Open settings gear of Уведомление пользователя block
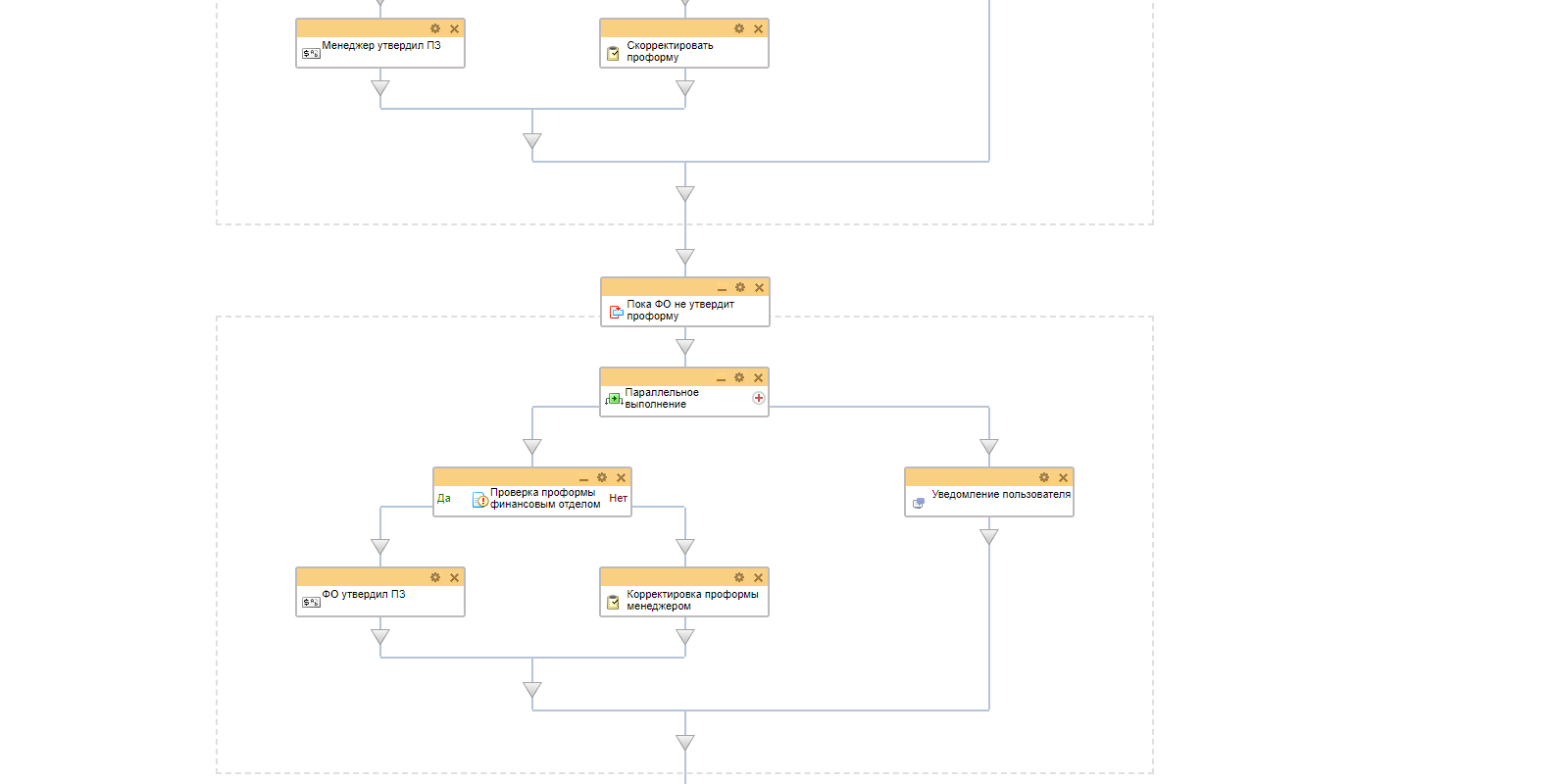Viewport: 1555px width, 784px height. (1044, 477)
